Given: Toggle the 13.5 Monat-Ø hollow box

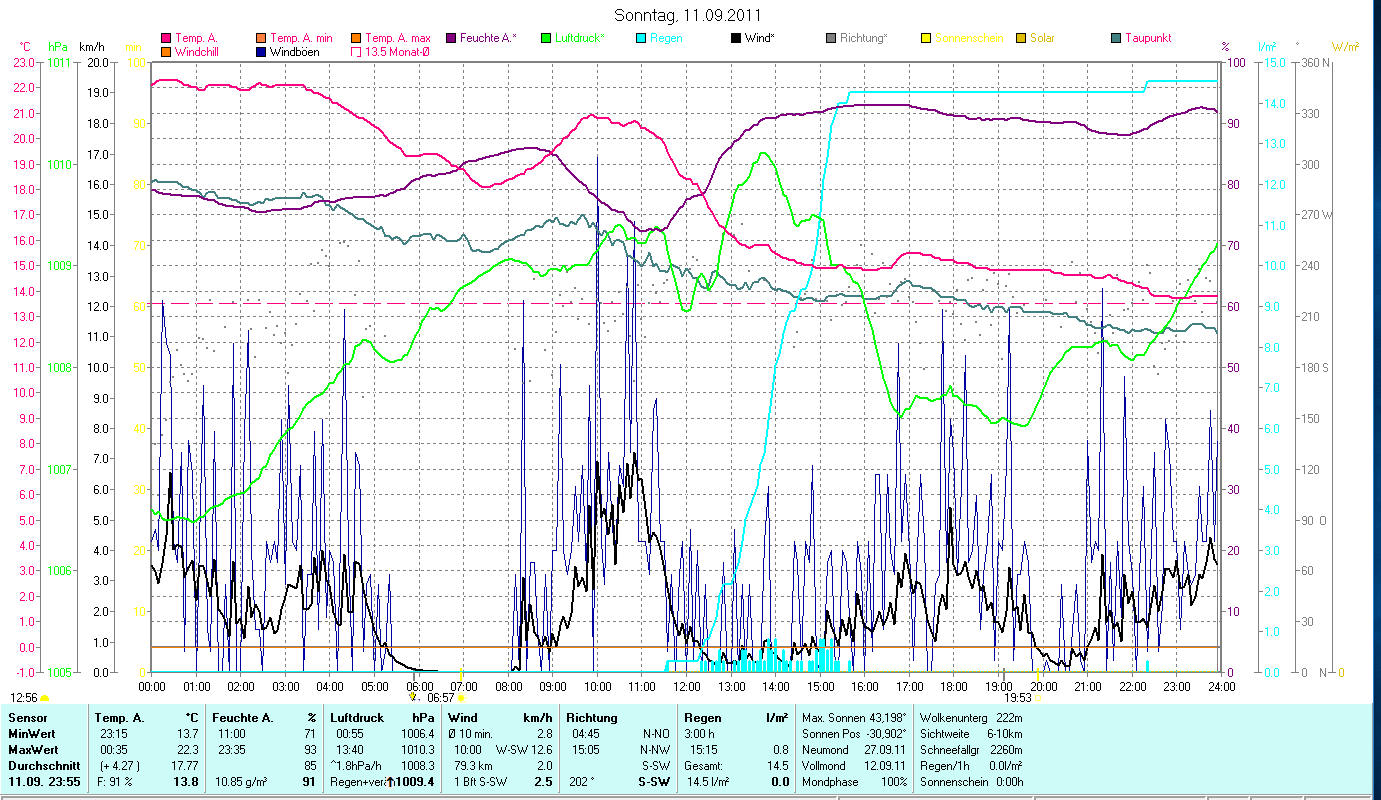Looking at the screenshot, I should (x=356, y=51).
